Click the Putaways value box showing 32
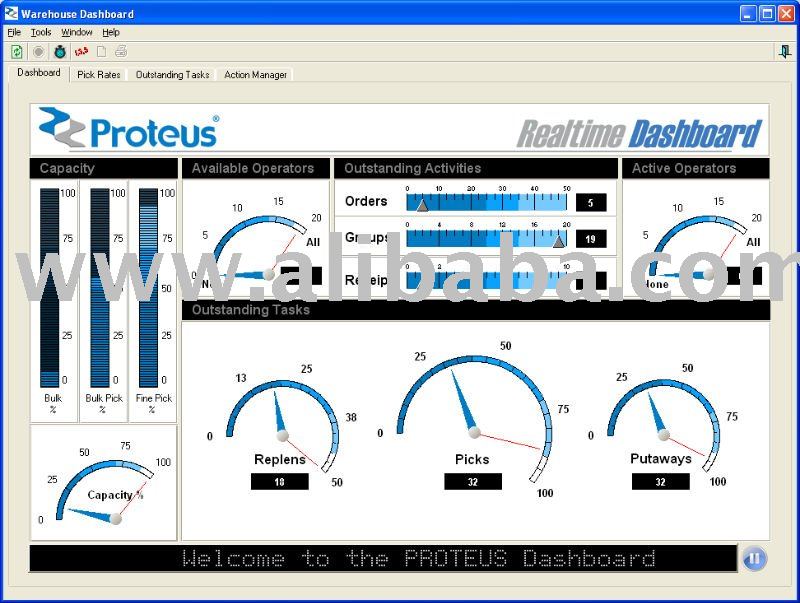The width and height of the screenshot is (800, 603). [x=661, y=482]
